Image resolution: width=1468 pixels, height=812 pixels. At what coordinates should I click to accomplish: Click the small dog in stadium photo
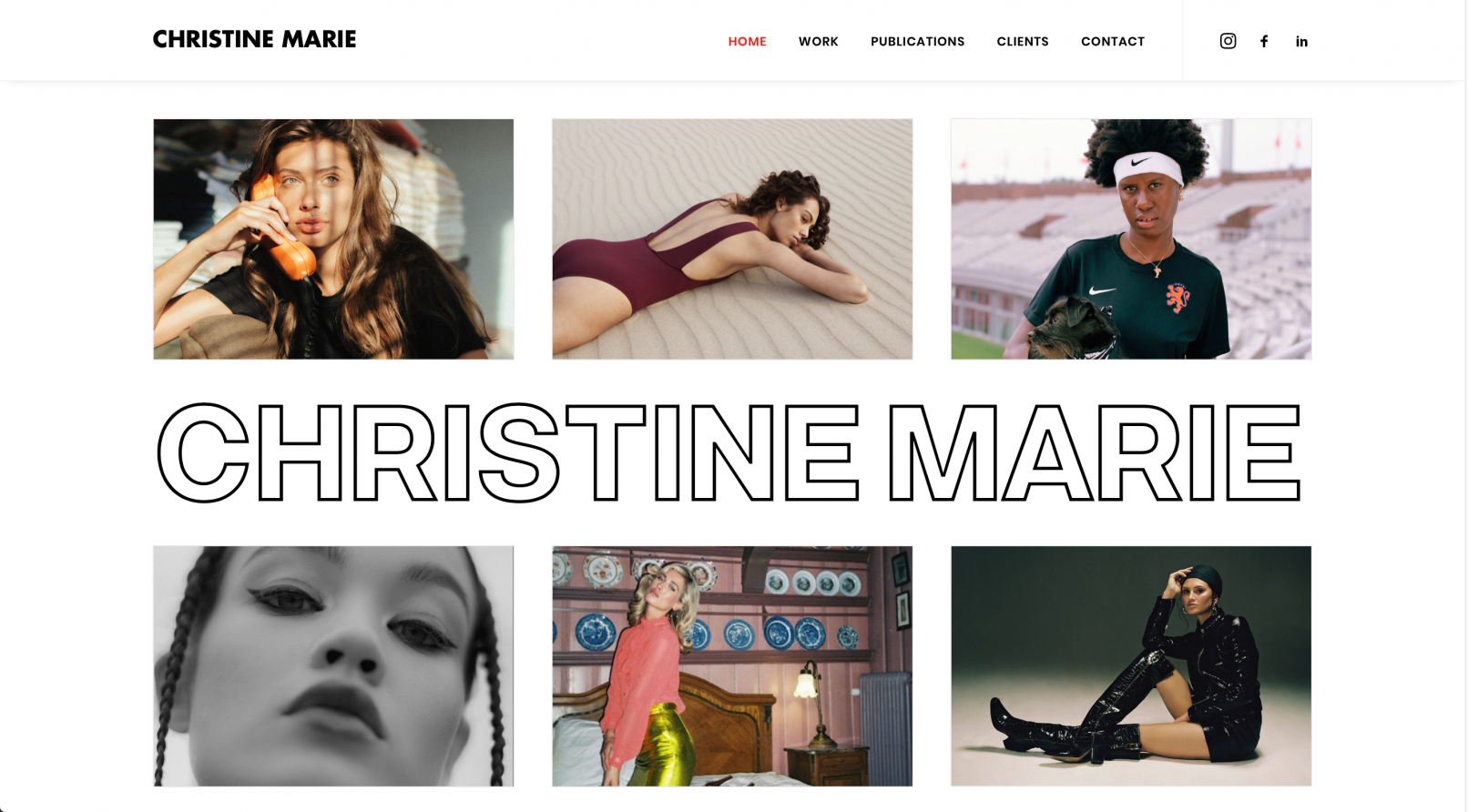pyautogui.click(x=1071, y=331)
